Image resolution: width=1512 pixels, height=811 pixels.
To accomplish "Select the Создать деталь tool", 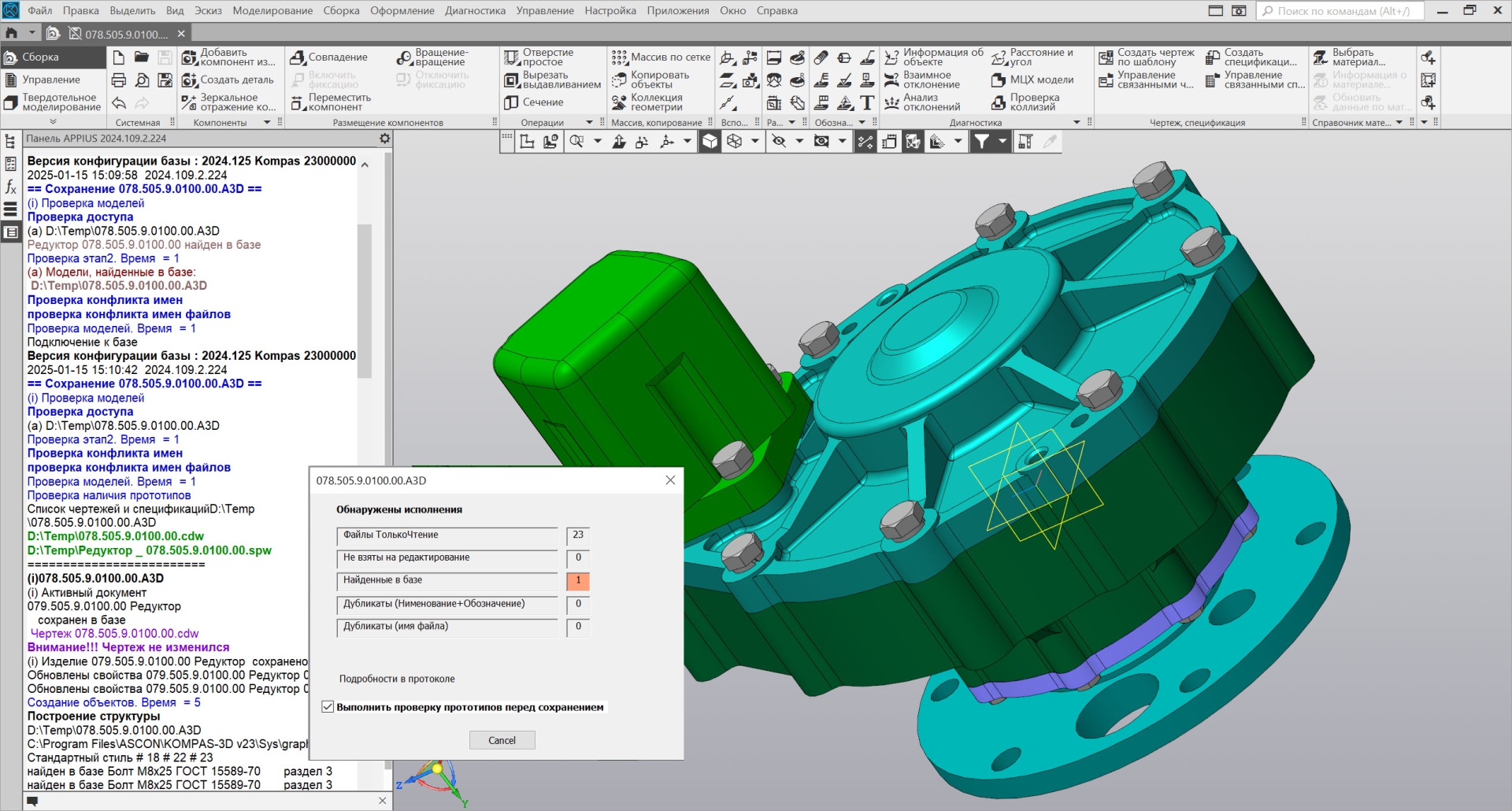I will click(228, 80).
